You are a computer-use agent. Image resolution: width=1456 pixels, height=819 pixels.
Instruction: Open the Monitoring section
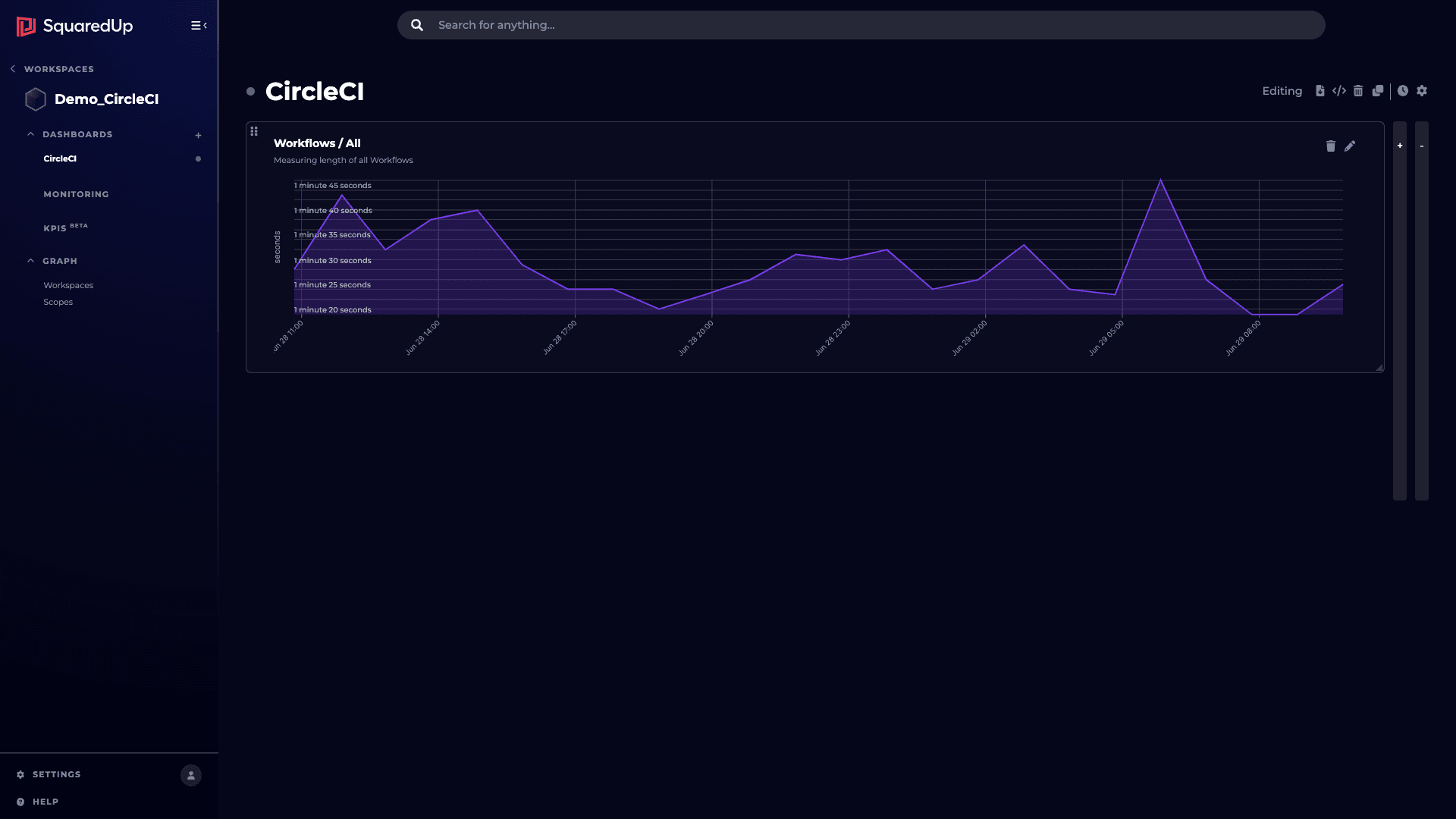(76, 194)
